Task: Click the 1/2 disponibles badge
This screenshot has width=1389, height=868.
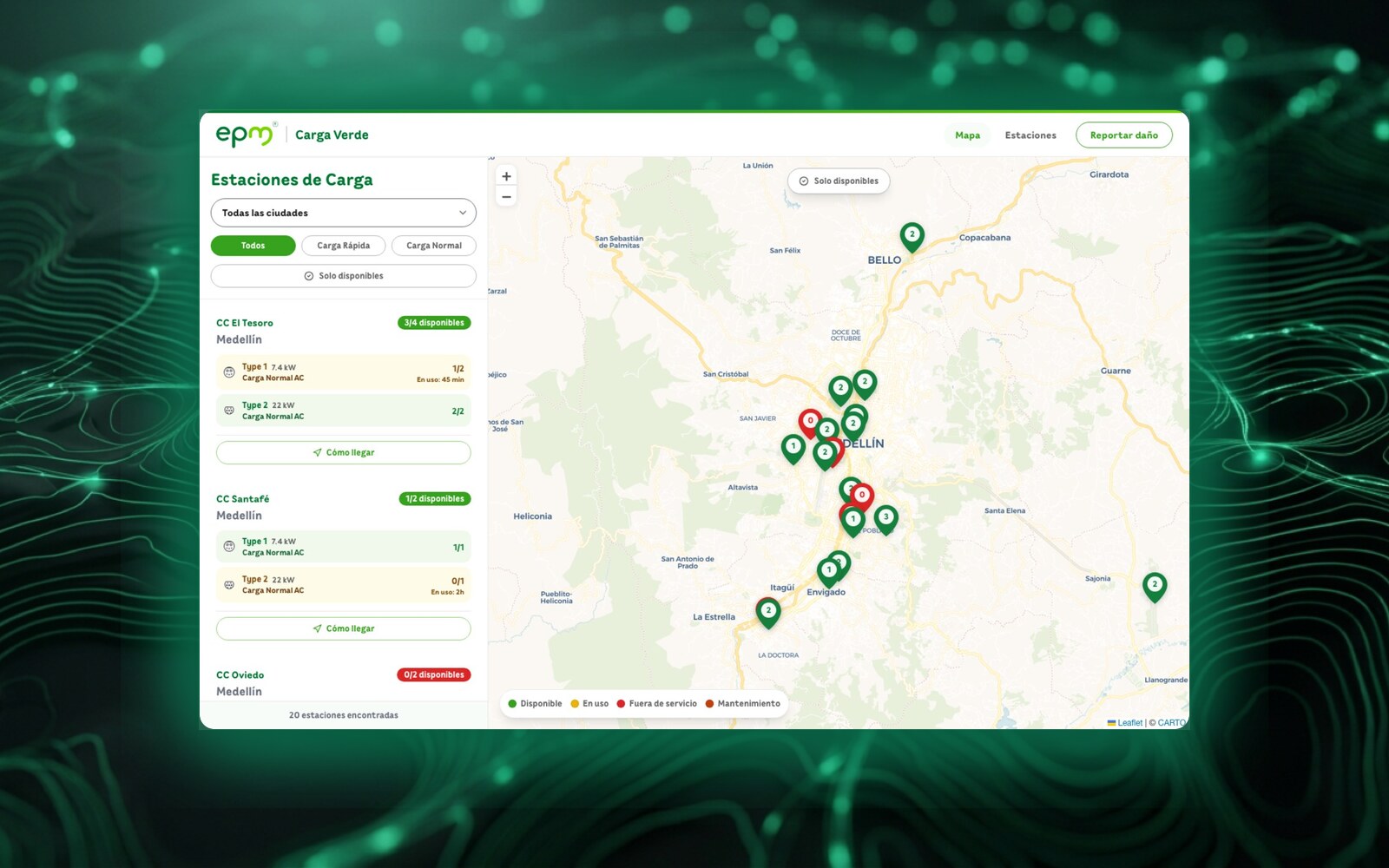Action: [435, 499]
